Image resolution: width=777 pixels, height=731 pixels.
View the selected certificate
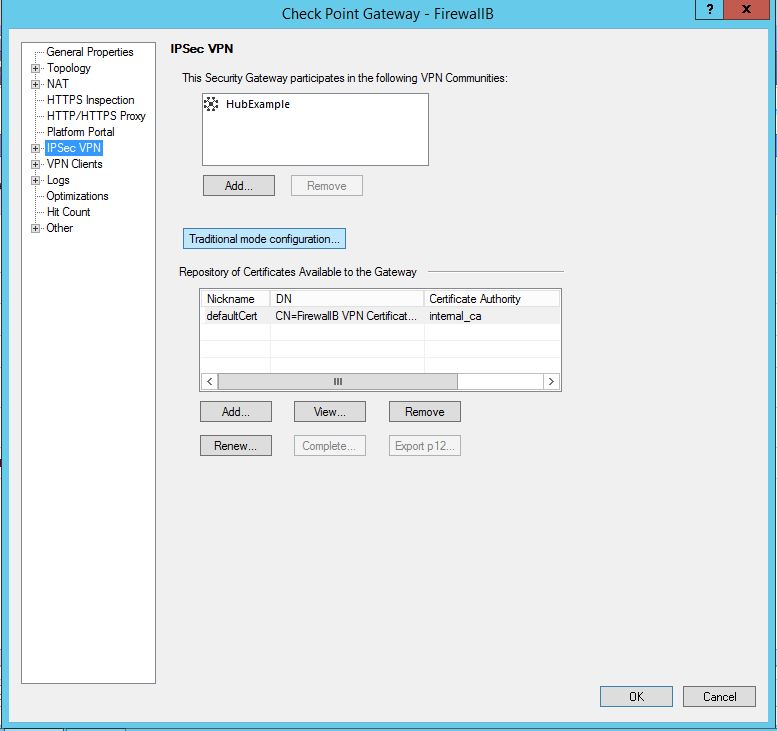click(x=330, y=412)
